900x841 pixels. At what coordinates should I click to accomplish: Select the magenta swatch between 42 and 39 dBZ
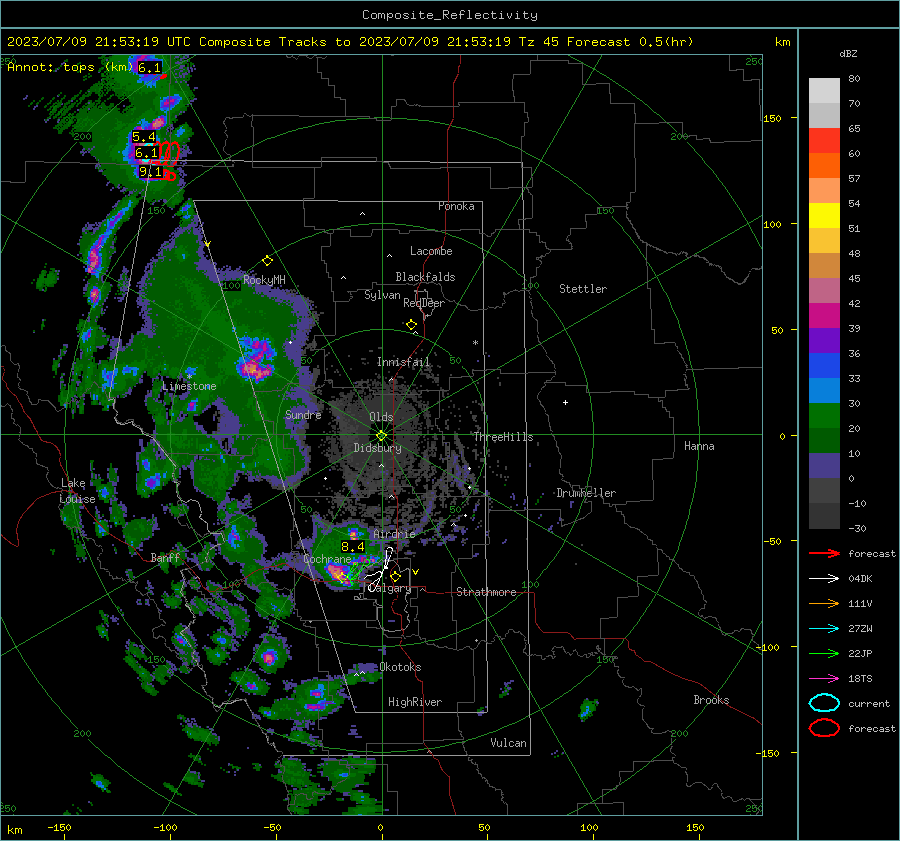tap(824, 316)
